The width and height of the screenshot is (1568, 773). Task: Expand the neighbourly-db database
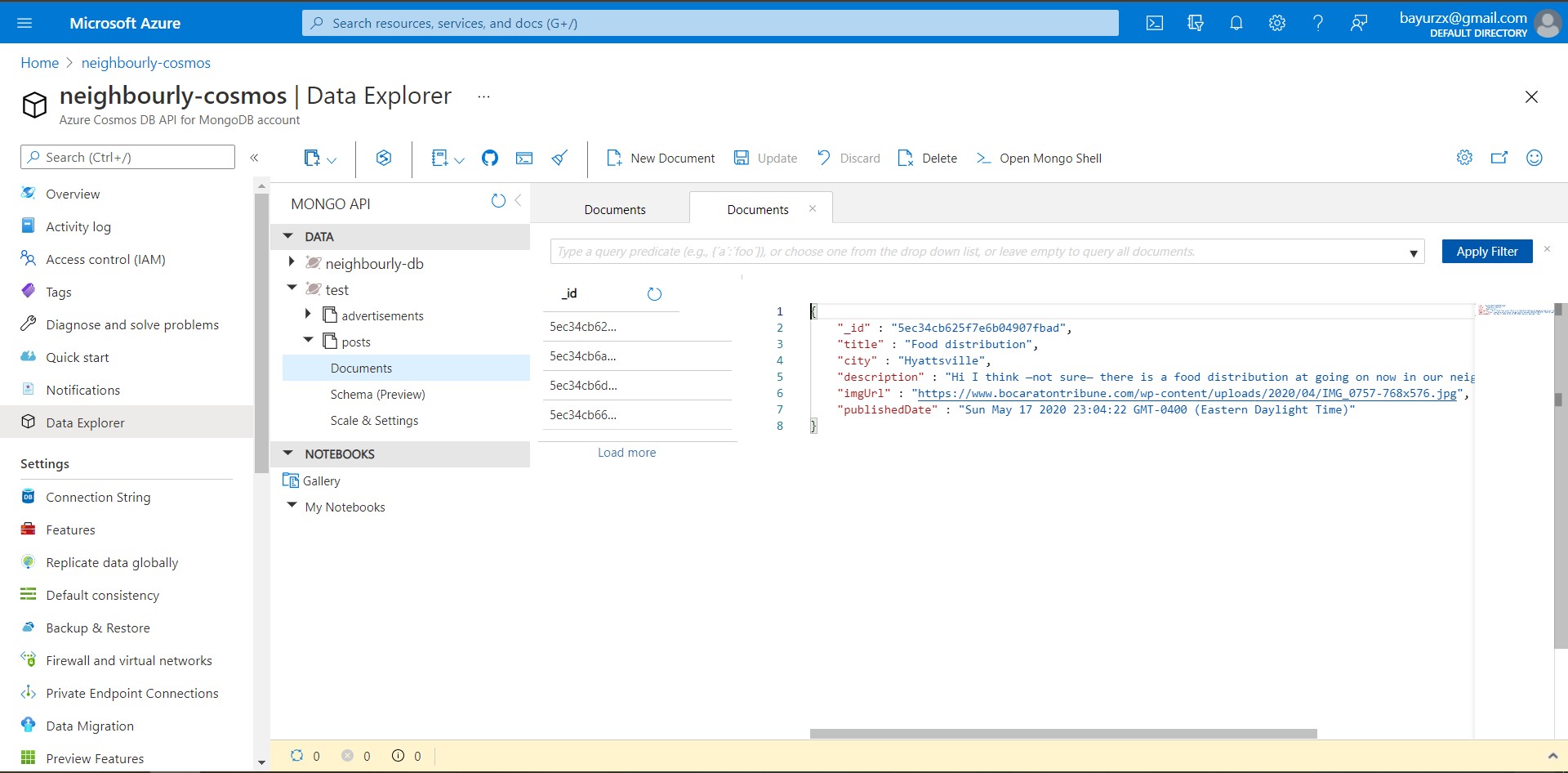(x=292, y=262)
